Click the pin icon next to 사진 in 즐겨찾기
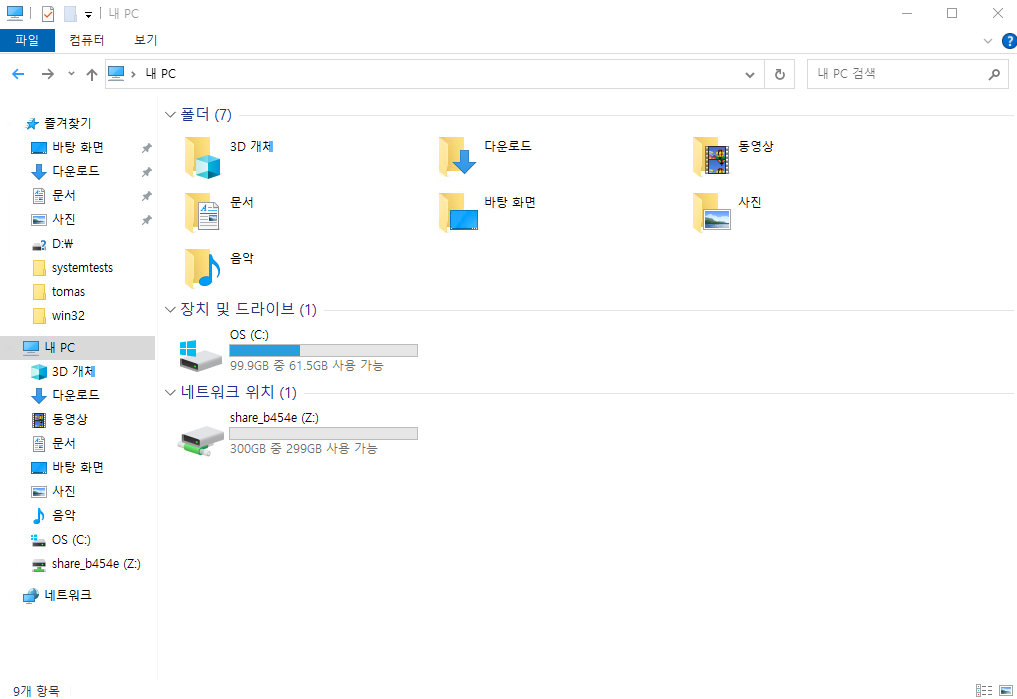The height and width of the screenshot is (699, 1017). [147, 220]
